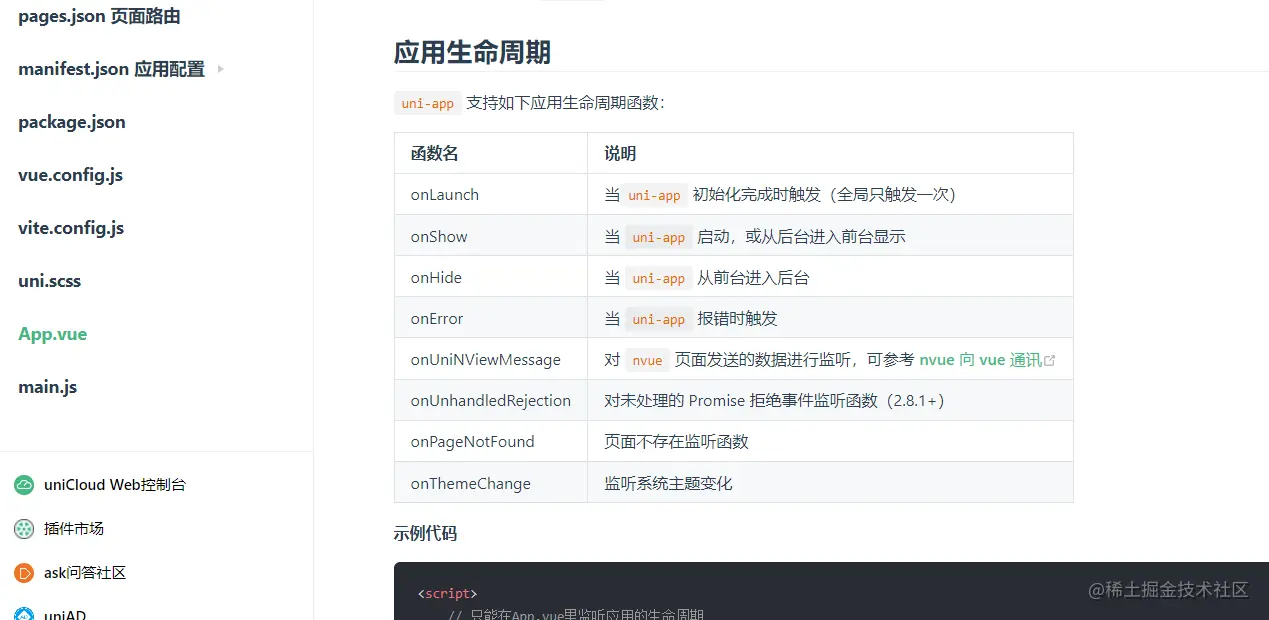
Task: Select the onShow table cell
Action: point(491,236)
